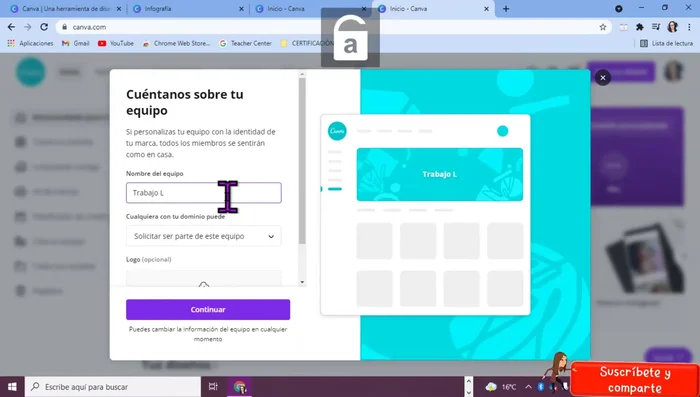700x397 pixels.
Task: Open Windows Task View
Action: (213, 387)
